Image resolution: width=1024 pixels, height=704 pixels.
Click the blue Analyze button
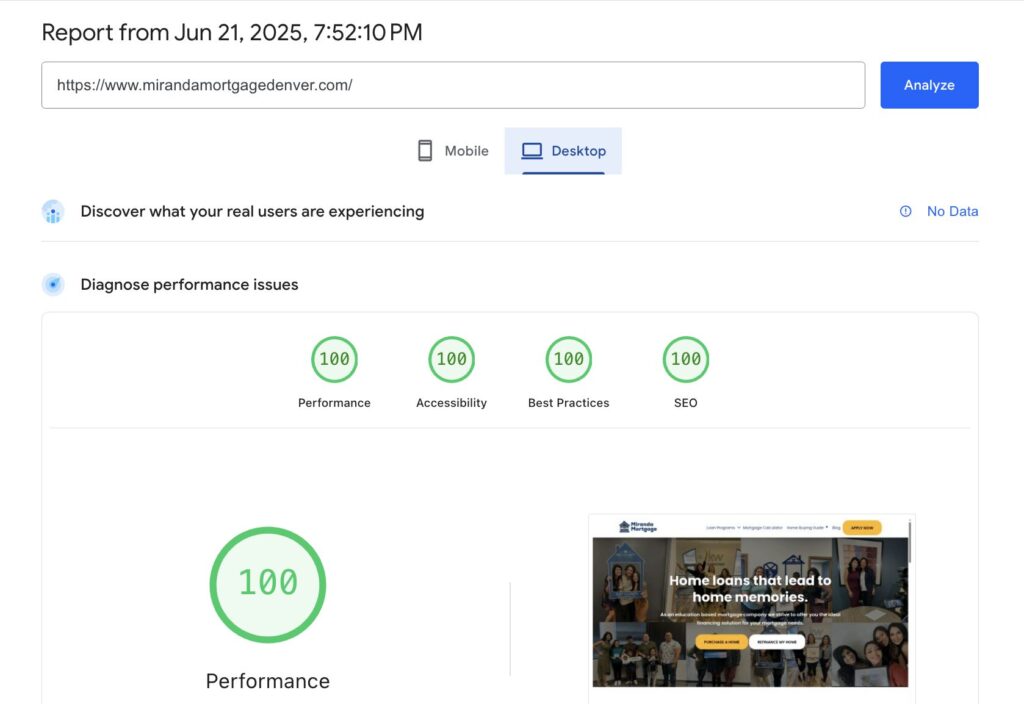(929, 85)
